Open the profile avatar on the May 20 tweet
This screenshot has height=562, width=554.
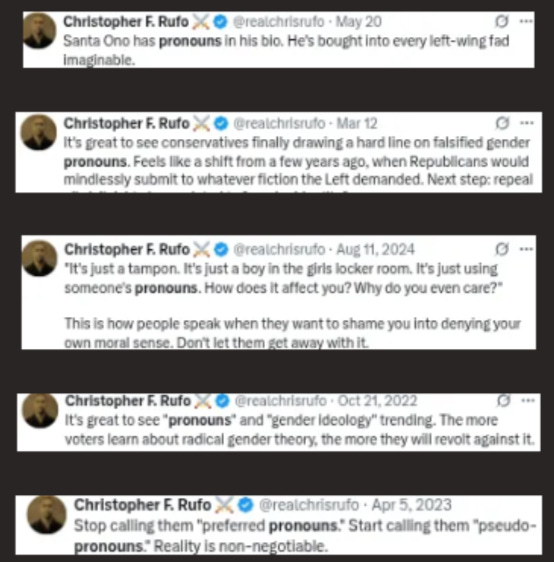(x=39, y=30)
